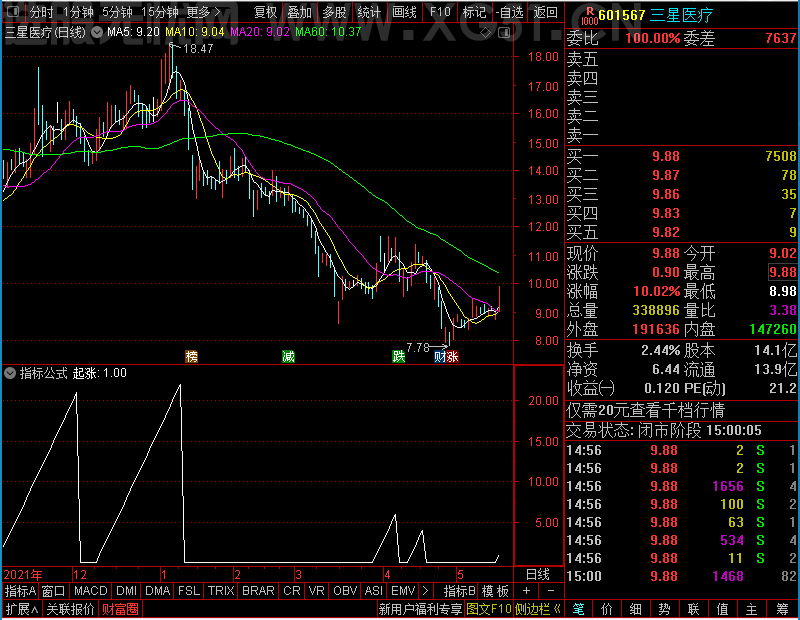Image resolution: width=800 pixels, height=620 pixels.
Task: Select the 筹 chips tab
Action: tap(782, 609)
